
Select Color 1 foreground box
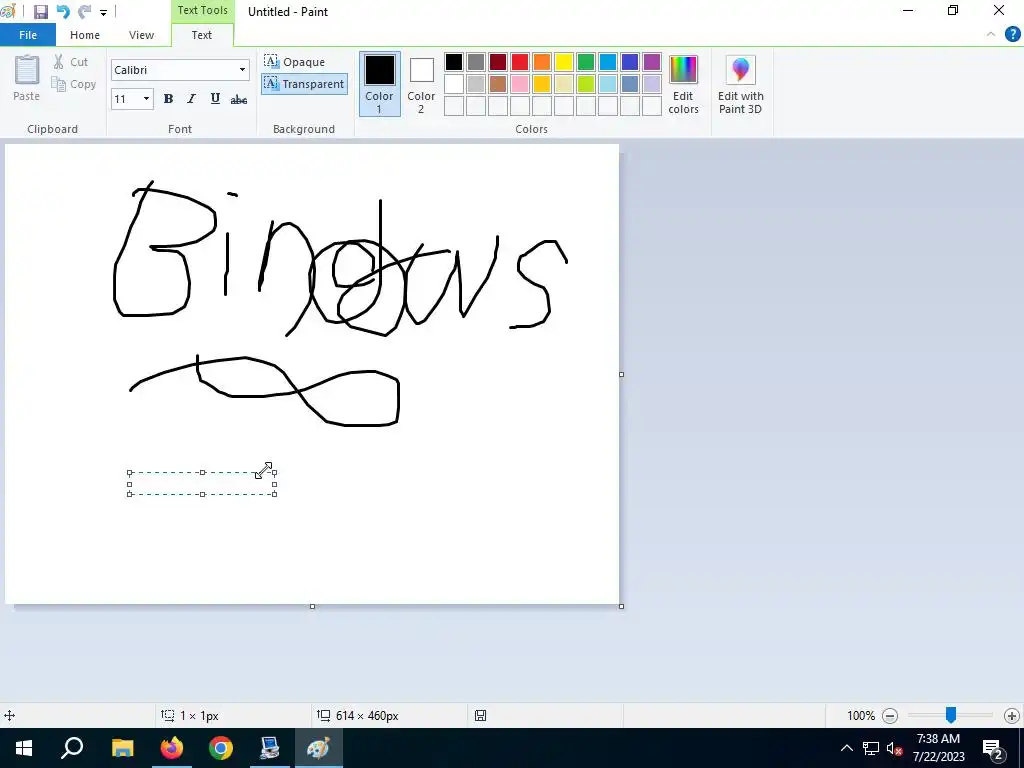tap(379, 84)
